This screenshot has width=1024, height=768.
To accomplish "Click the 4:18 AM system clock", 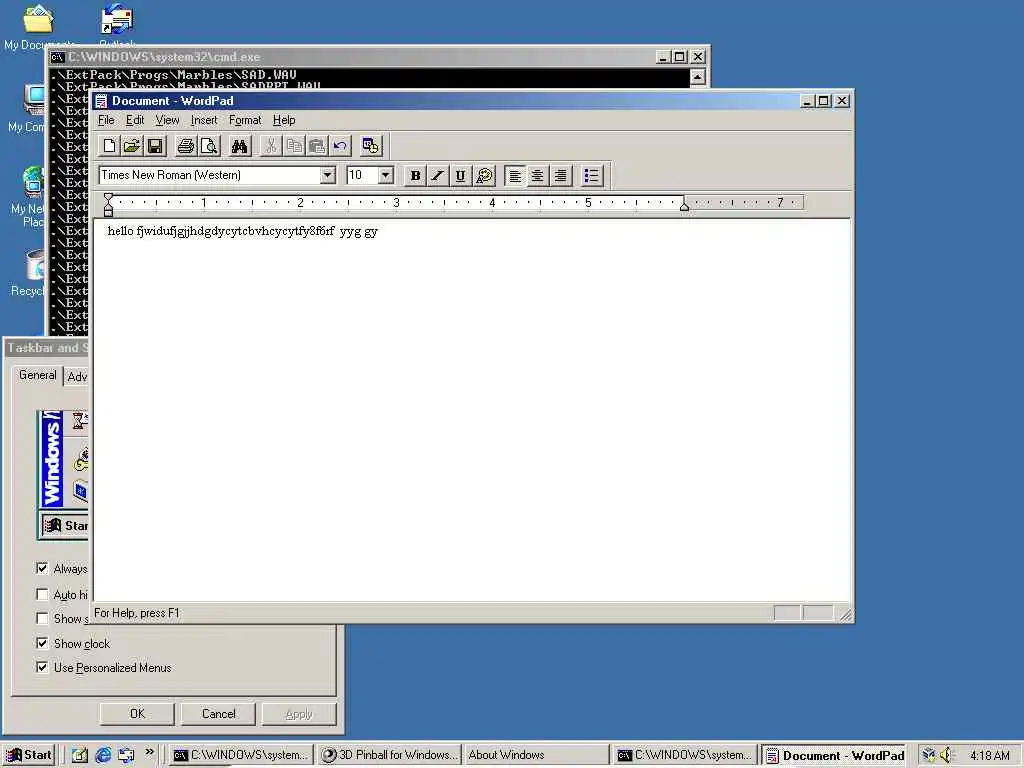I will tap(989, 756).
